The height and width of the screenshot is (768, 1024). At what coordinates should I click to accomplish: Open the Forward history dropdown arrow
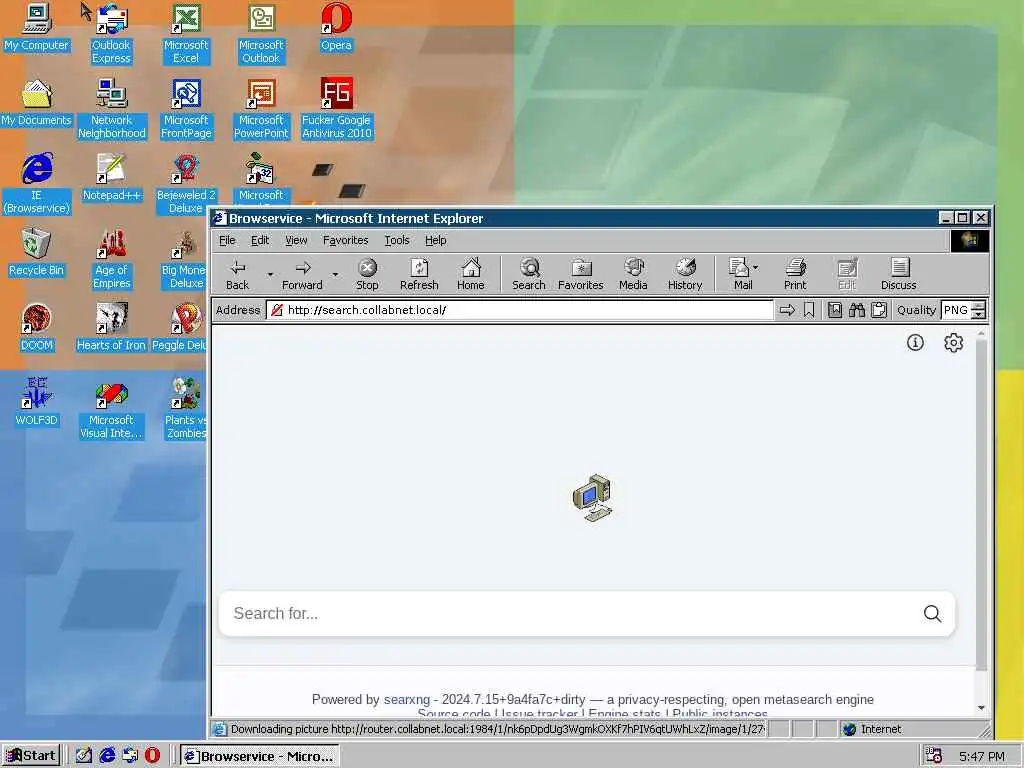[x=335, y=274]
